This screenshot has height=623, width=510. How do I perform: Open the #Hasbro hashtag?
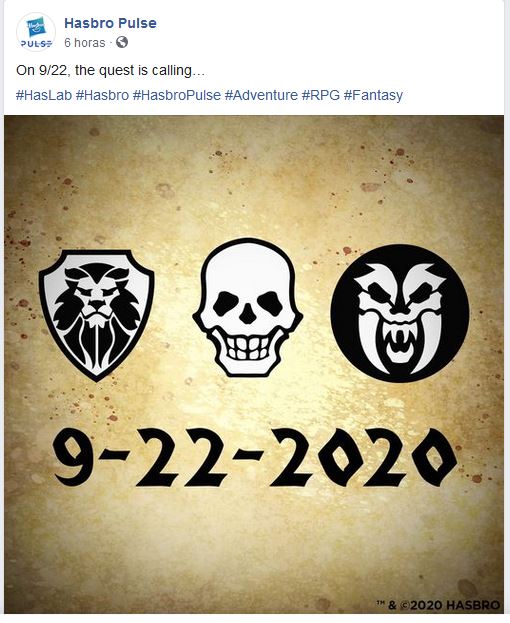coord(102,95)
